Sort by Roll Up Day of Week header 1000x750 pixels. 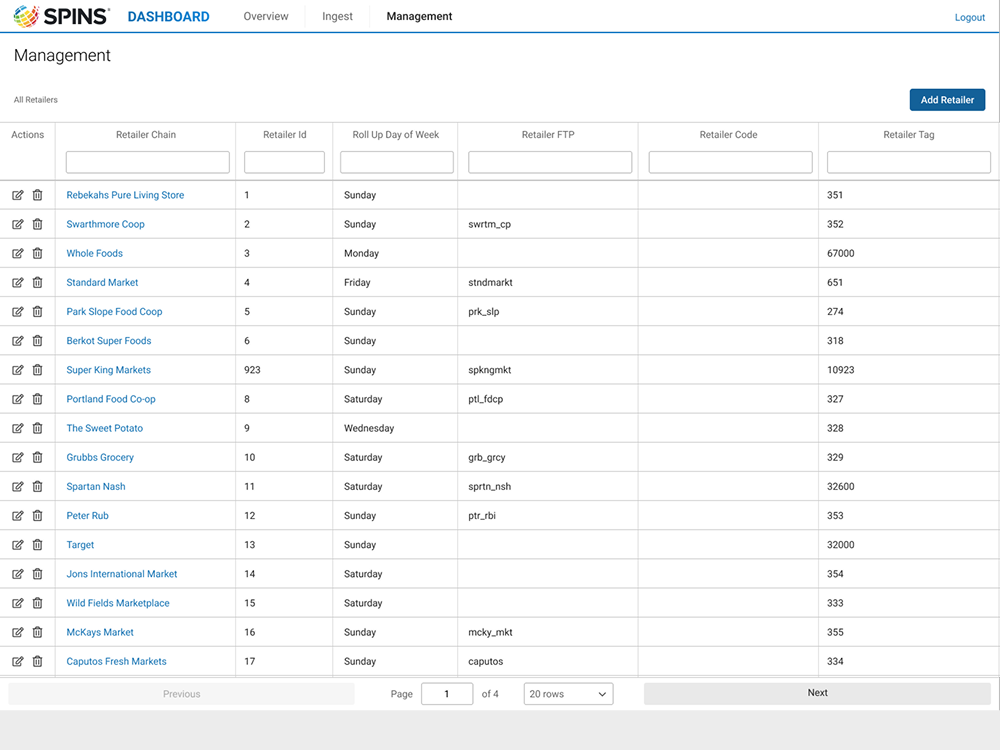click(395, 135)
